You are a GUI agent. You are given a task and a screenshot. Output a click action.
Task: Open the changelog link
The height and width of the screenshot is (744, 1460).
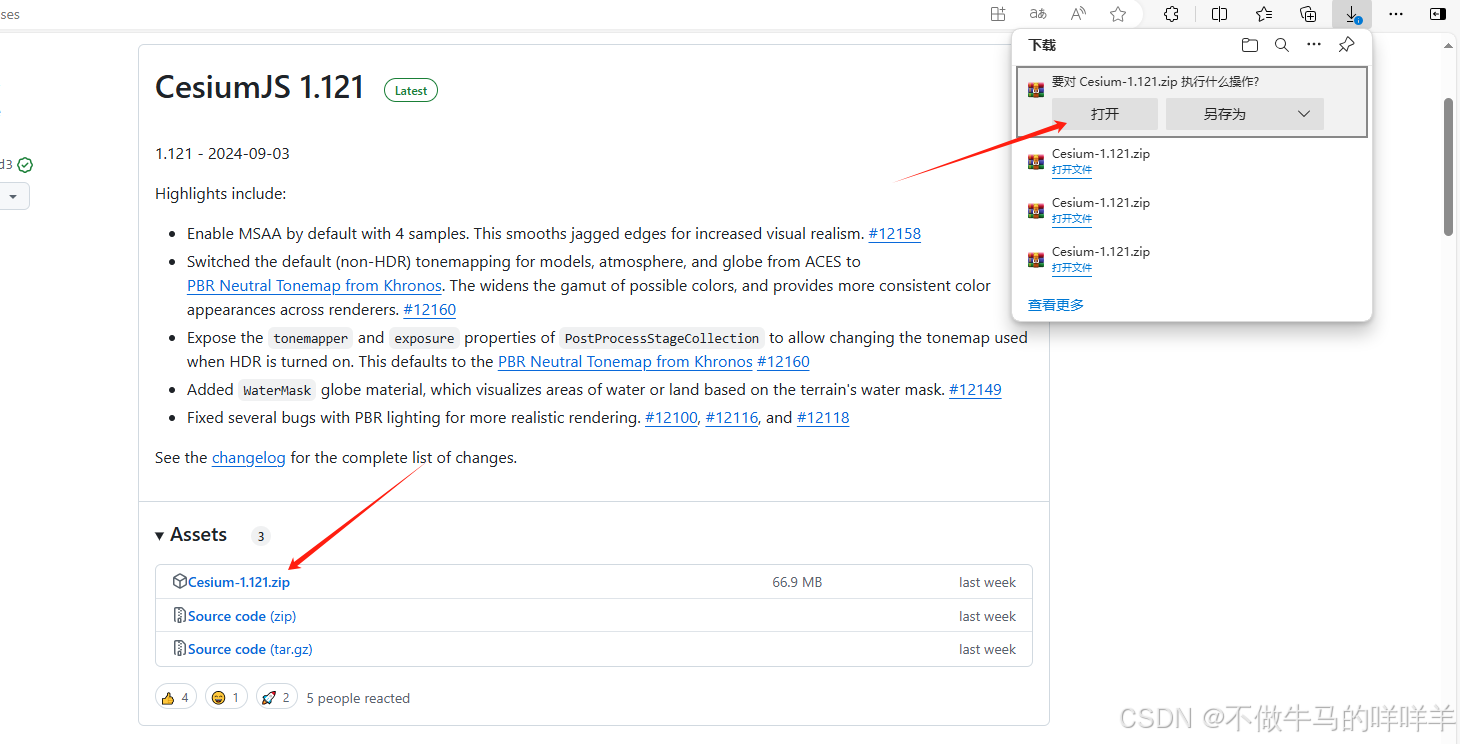pyautogui.click(x=249, y=458)
